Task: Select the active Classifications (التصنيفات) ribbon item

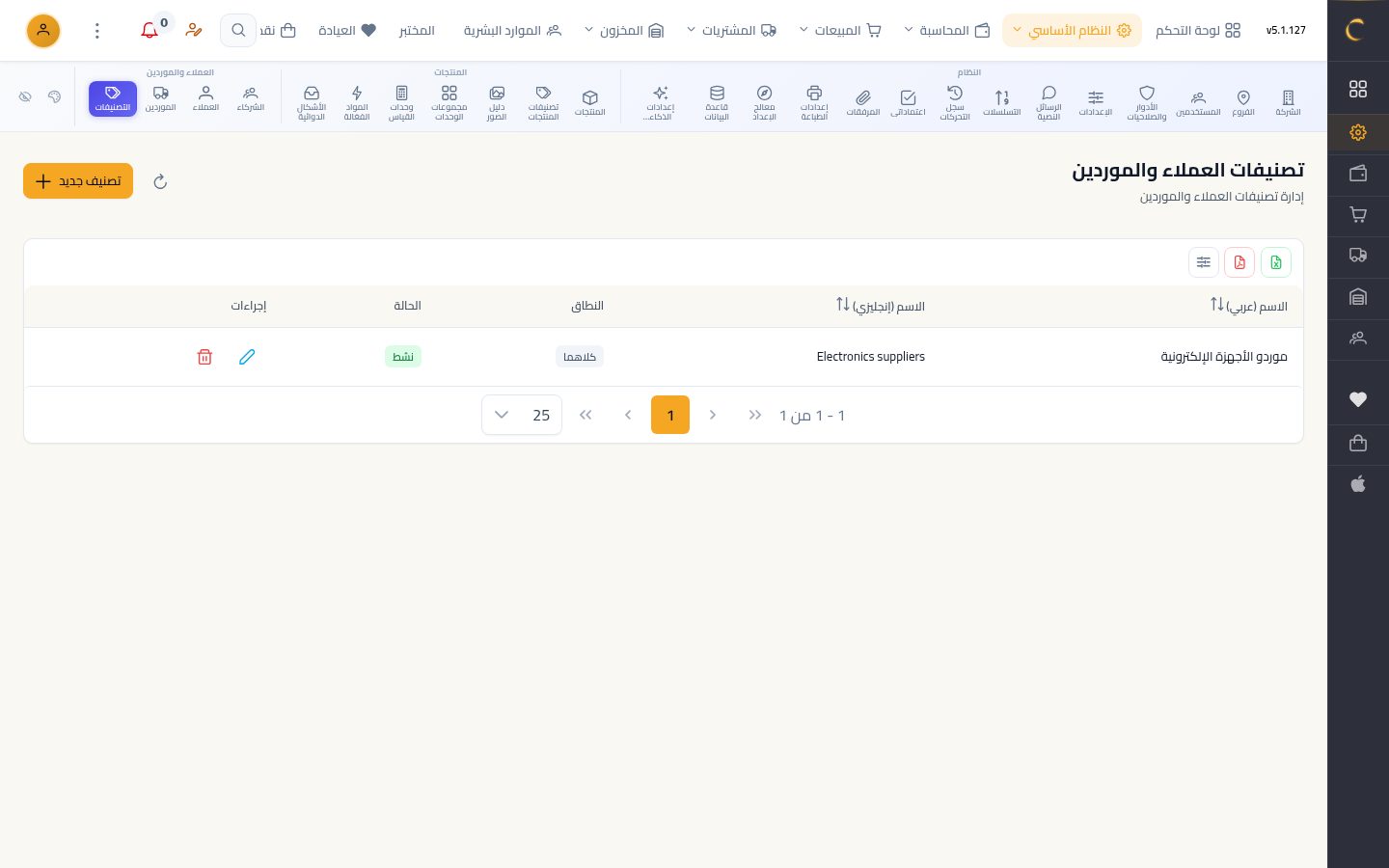Action: 113,98
